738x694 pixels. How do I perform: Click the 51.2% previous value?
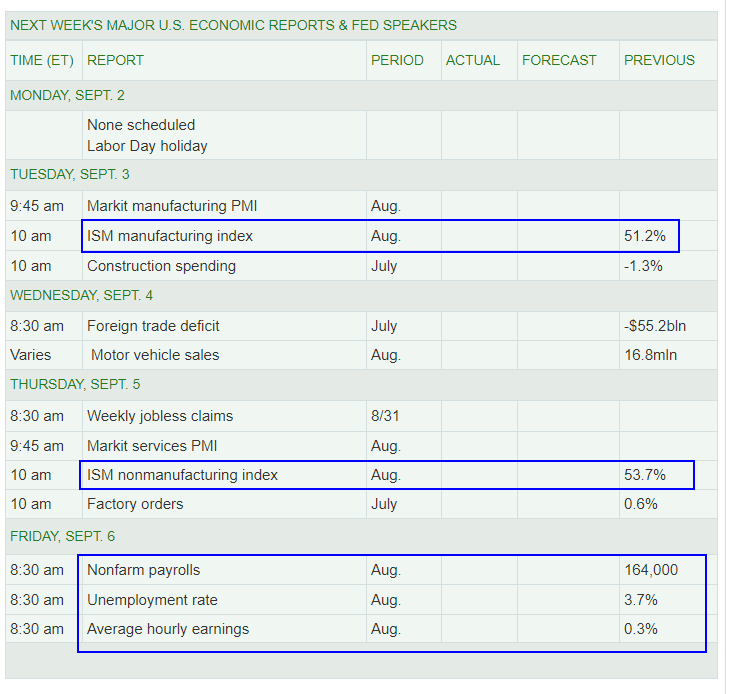click(x=645, y=236)
